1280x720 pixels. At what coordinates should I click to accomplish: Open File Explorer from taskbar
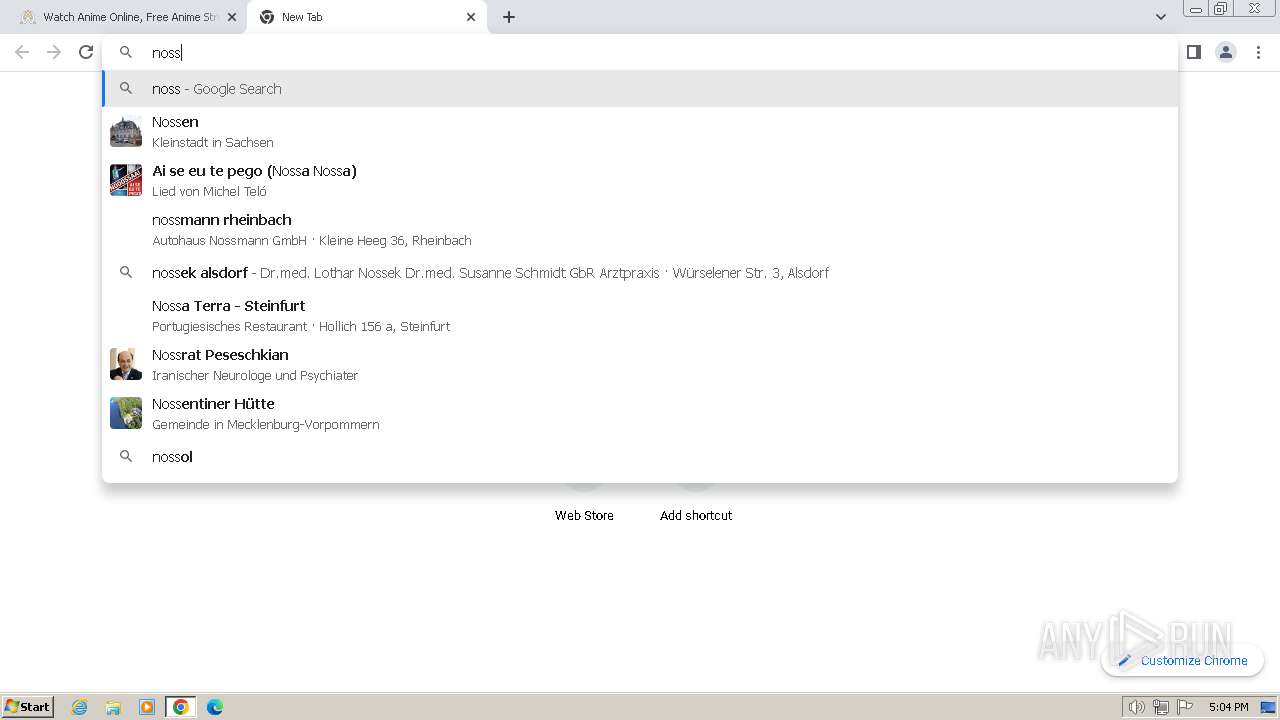click(113, 707)
